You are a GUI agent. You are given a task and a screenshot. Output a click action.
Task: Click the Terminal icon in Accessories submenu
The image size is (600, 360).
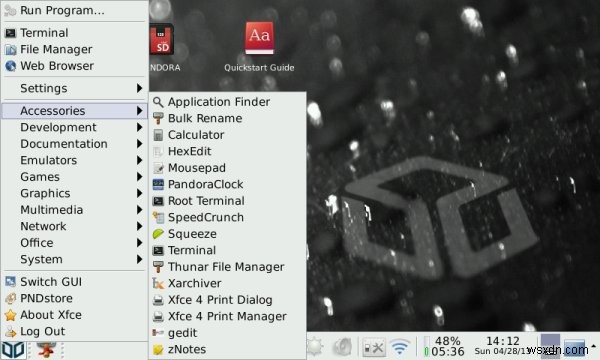158,250
